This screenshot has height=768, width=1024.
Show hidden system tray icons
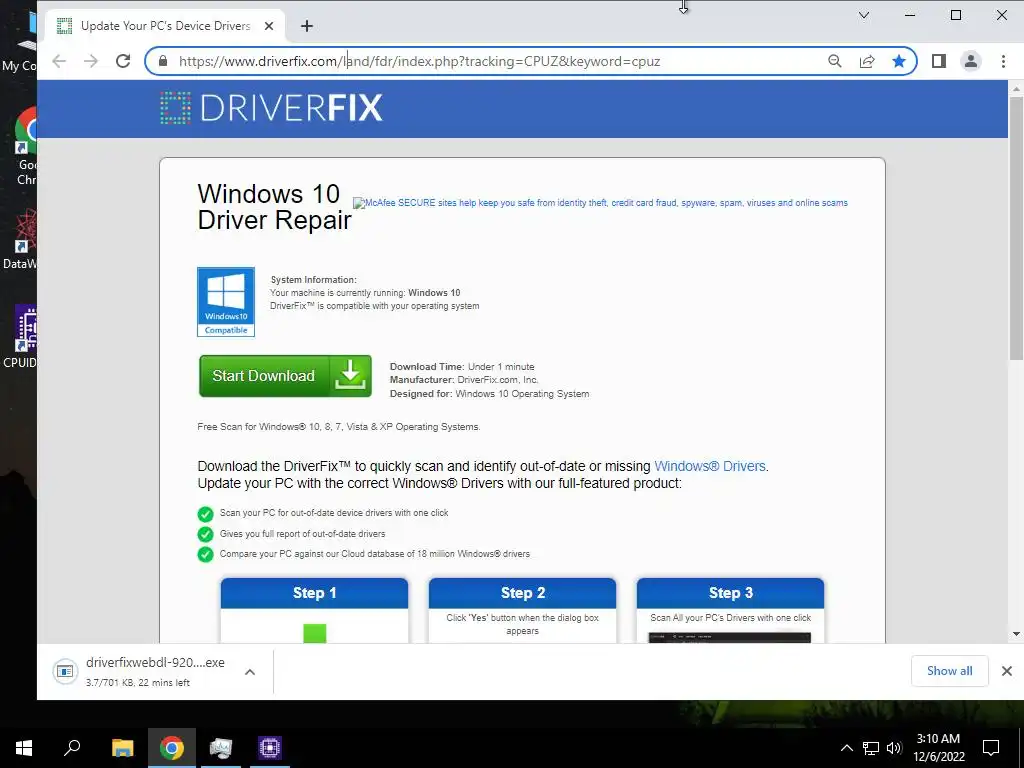click(x=846, y=748)
